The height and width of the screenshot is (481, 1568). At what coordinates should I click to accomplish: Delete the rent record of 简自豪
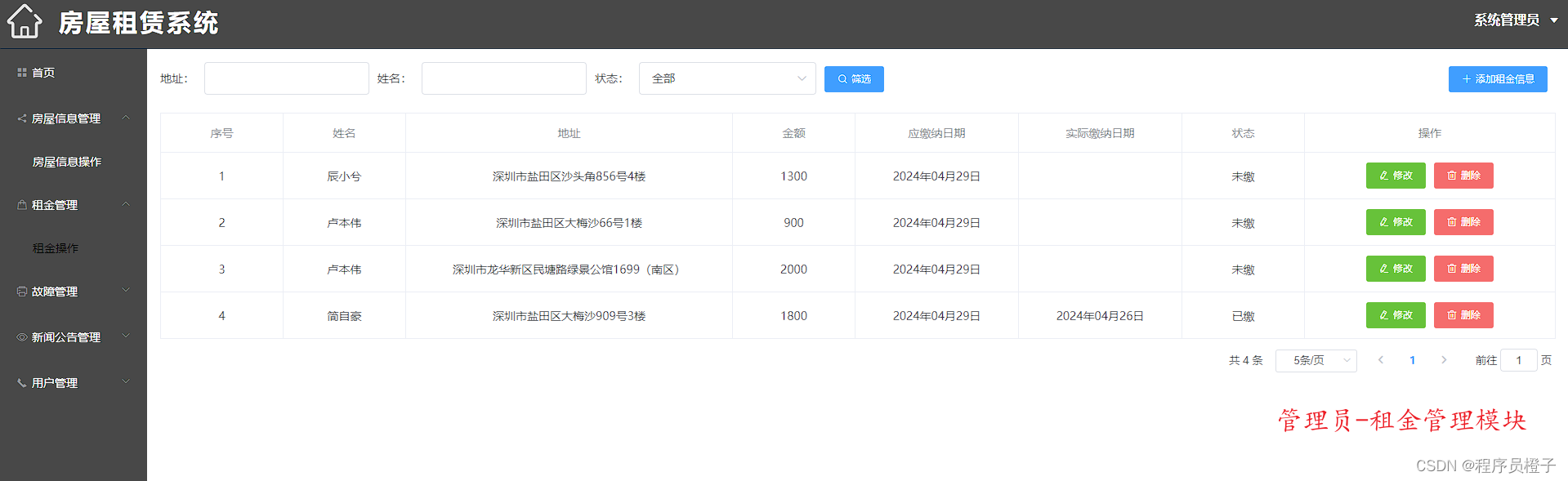click(x=1463, y=315)
